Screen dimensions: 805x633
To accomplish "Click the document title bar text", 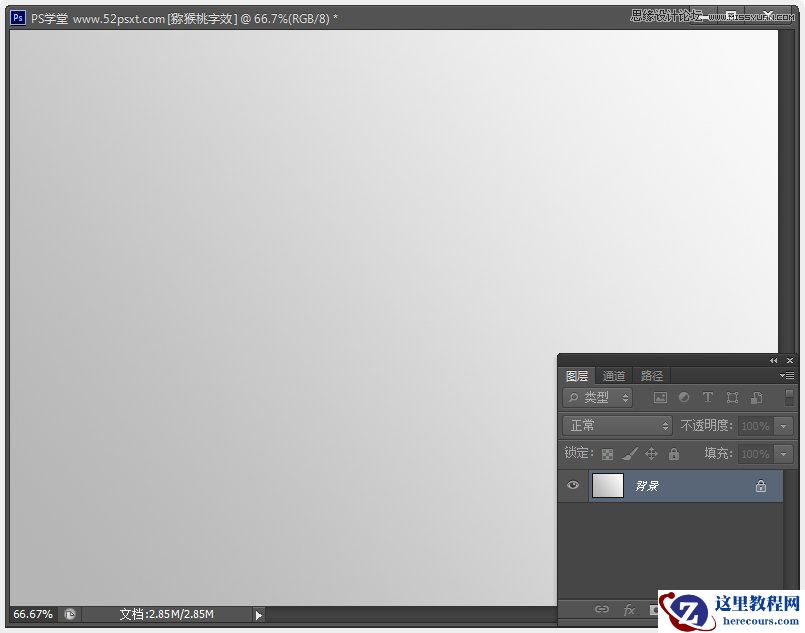I will pos(184,19).
